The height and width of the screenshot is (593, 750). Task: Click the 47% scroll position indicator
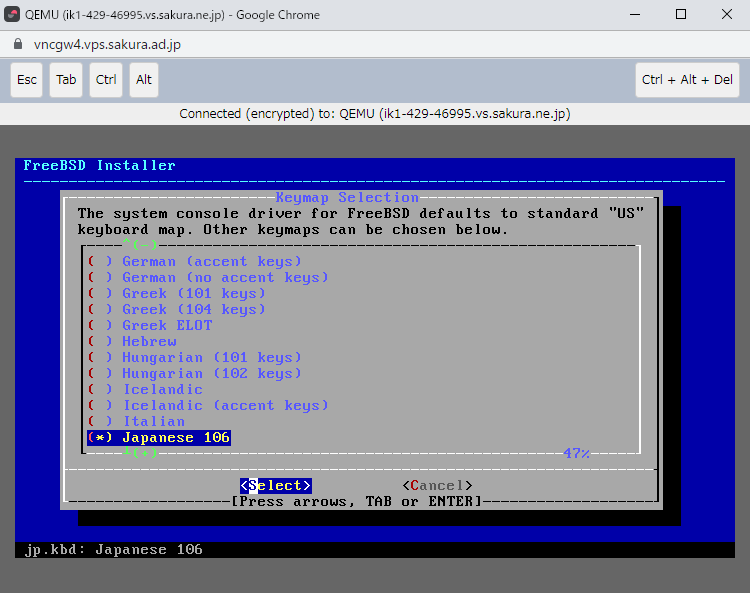tap(576, 453)
